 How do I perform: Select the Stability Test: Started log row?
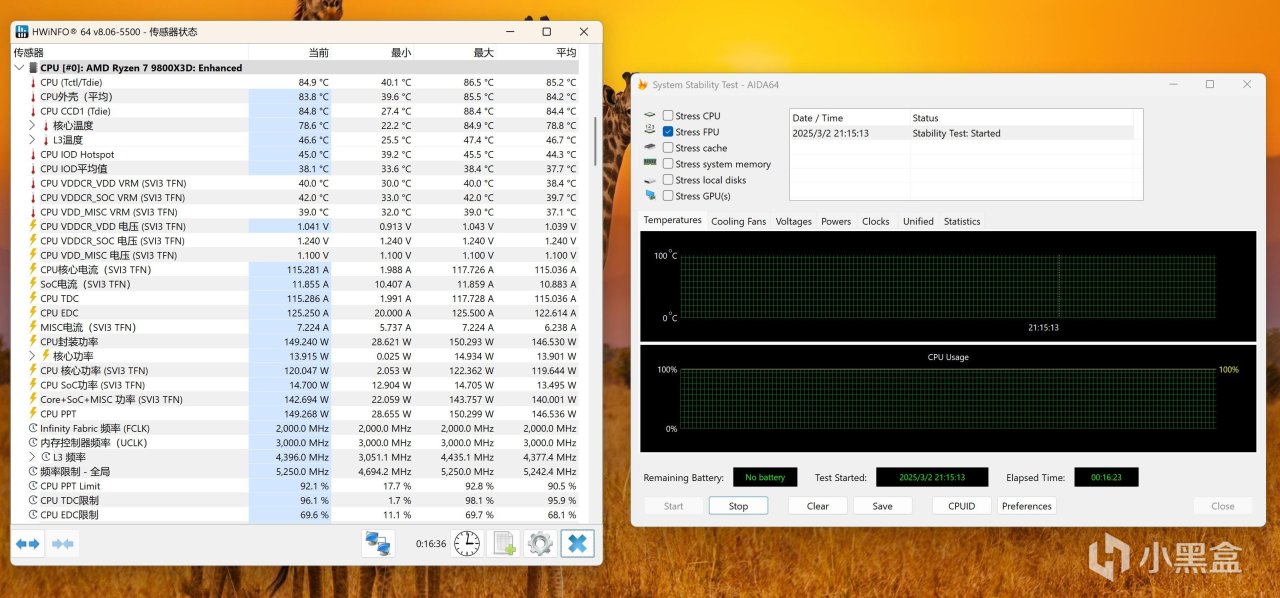[962, 133]
